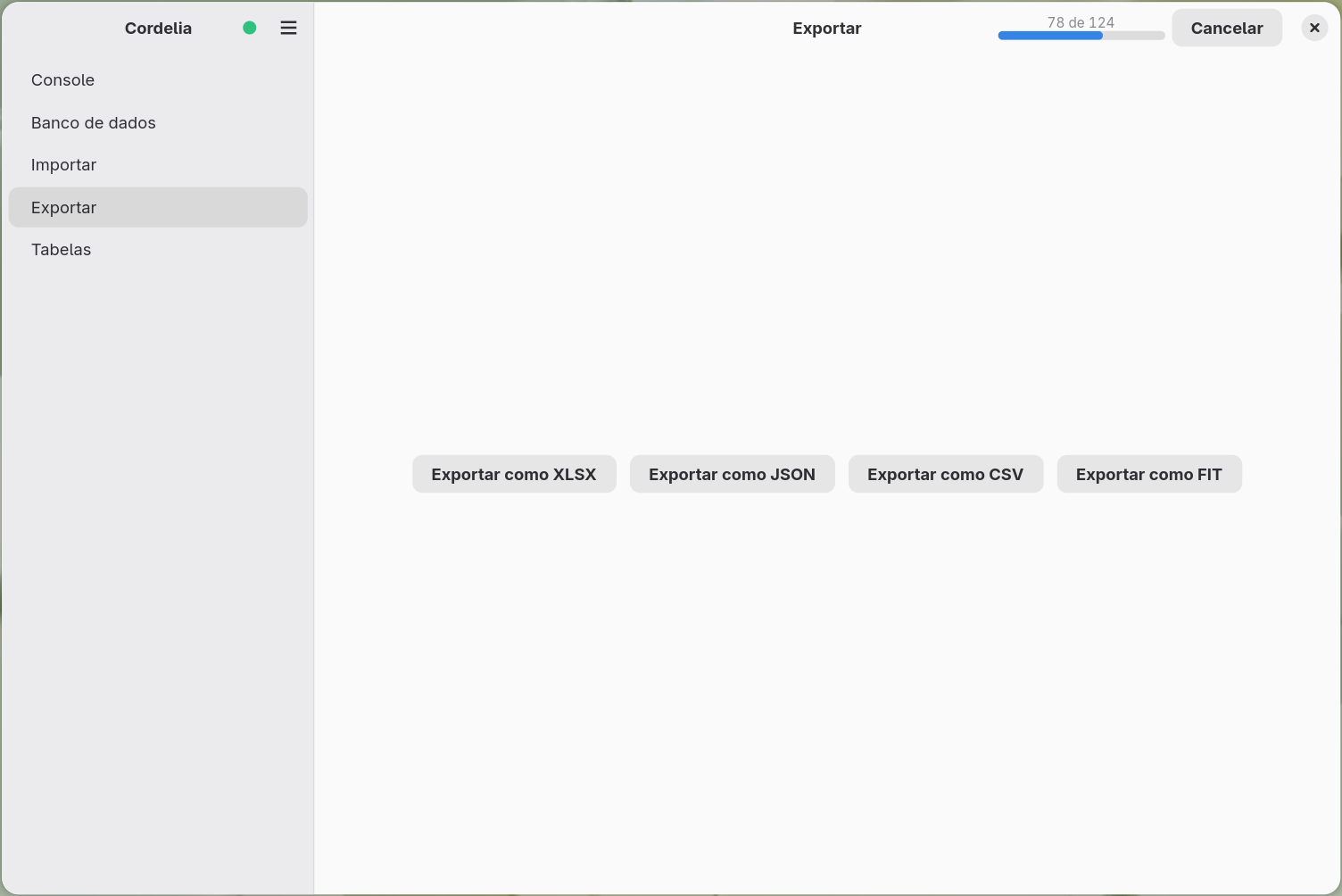Image resolution: width=1342 pixels, height=896 pixels.
Task: Go to Banco de dados
Action: (x=158, y=123)
